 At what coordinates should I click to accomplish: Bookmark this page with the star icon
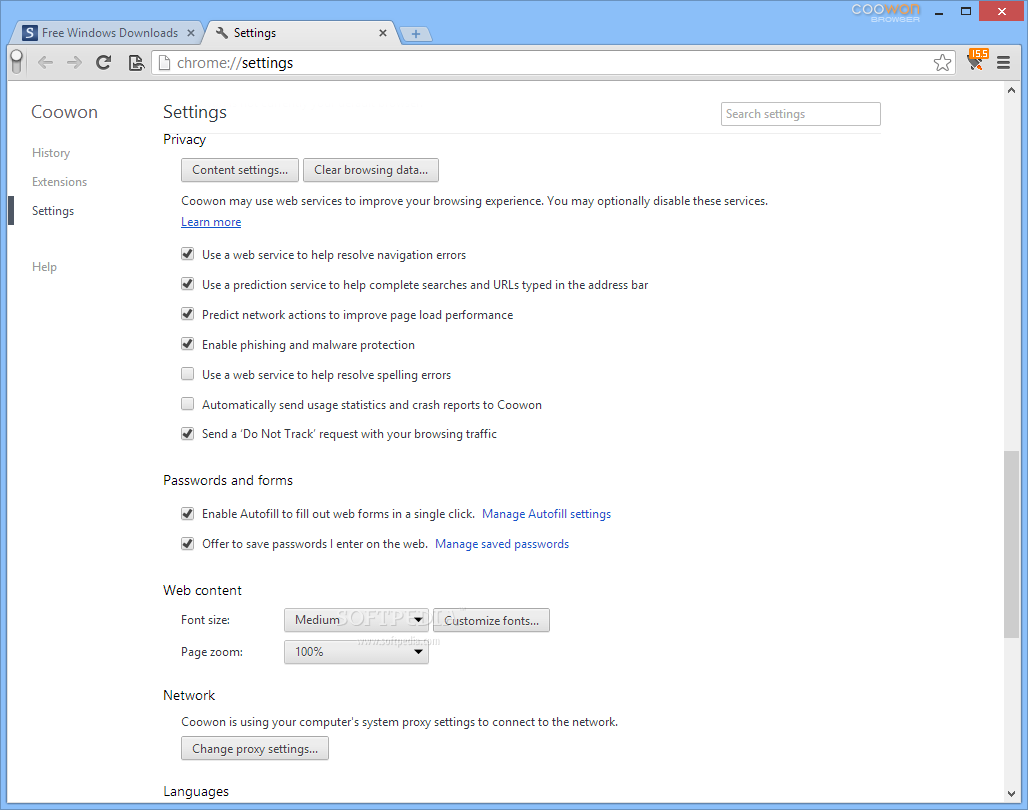coord(942,63)
